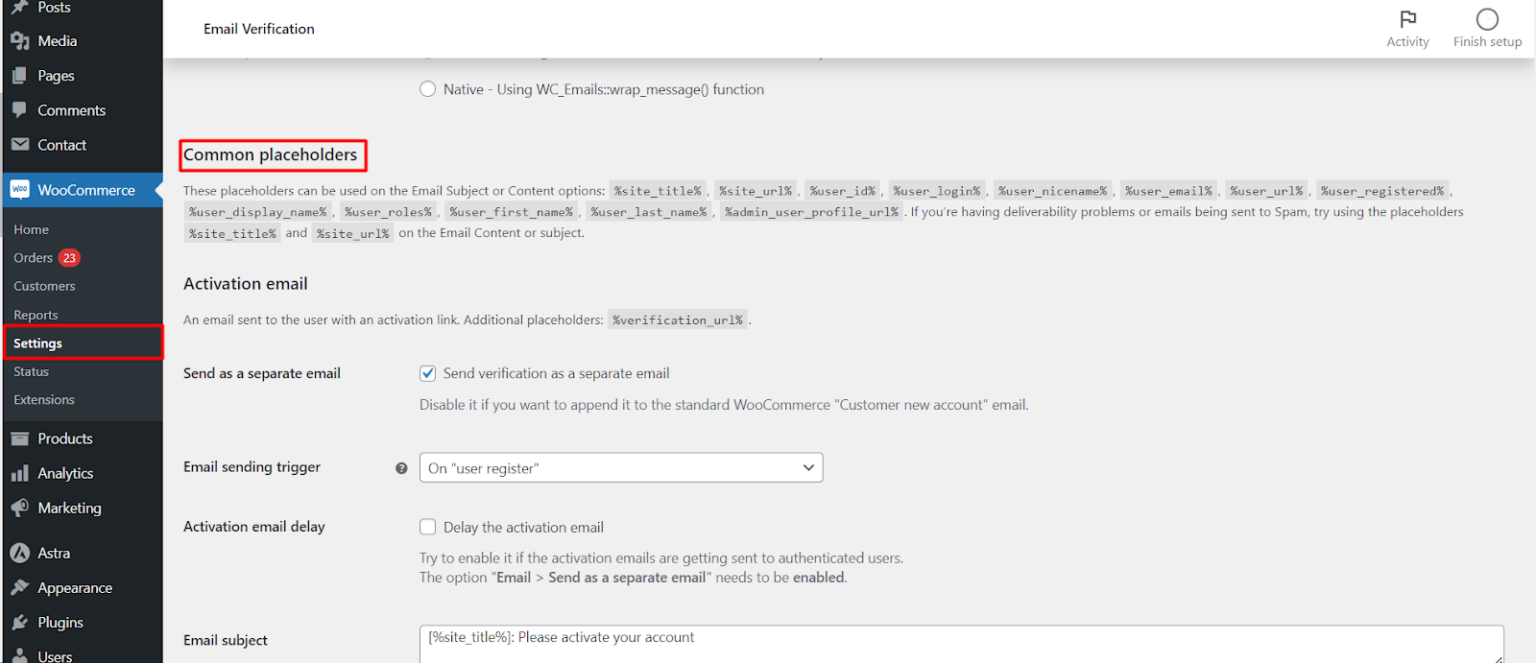Open the Media library icon
The image size is (1536, 663).
point(22,41)
